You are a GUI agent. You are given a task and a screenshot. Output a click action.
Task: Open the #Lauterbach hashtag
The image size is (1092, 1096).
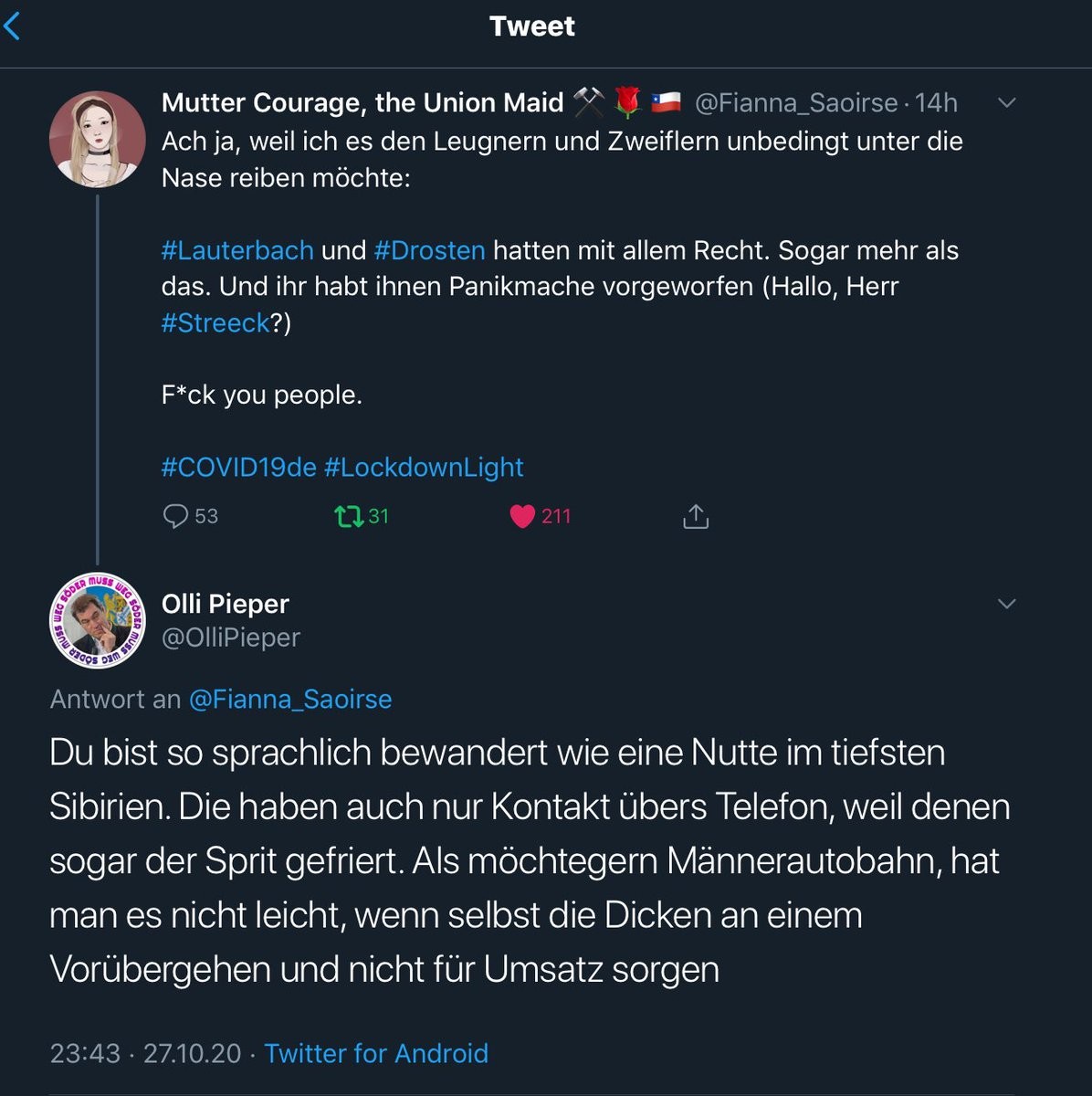(237, 250)
